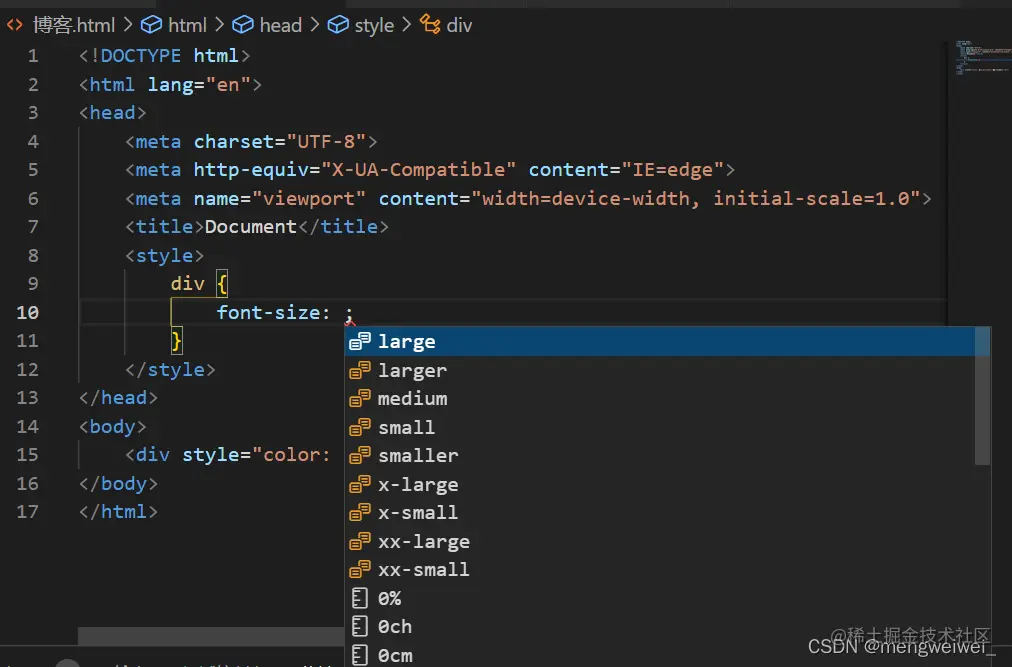The width and height of the screenshot is (1012, 667).
Task: Click 'Document' title text
Action: click(x=250, y=227)
